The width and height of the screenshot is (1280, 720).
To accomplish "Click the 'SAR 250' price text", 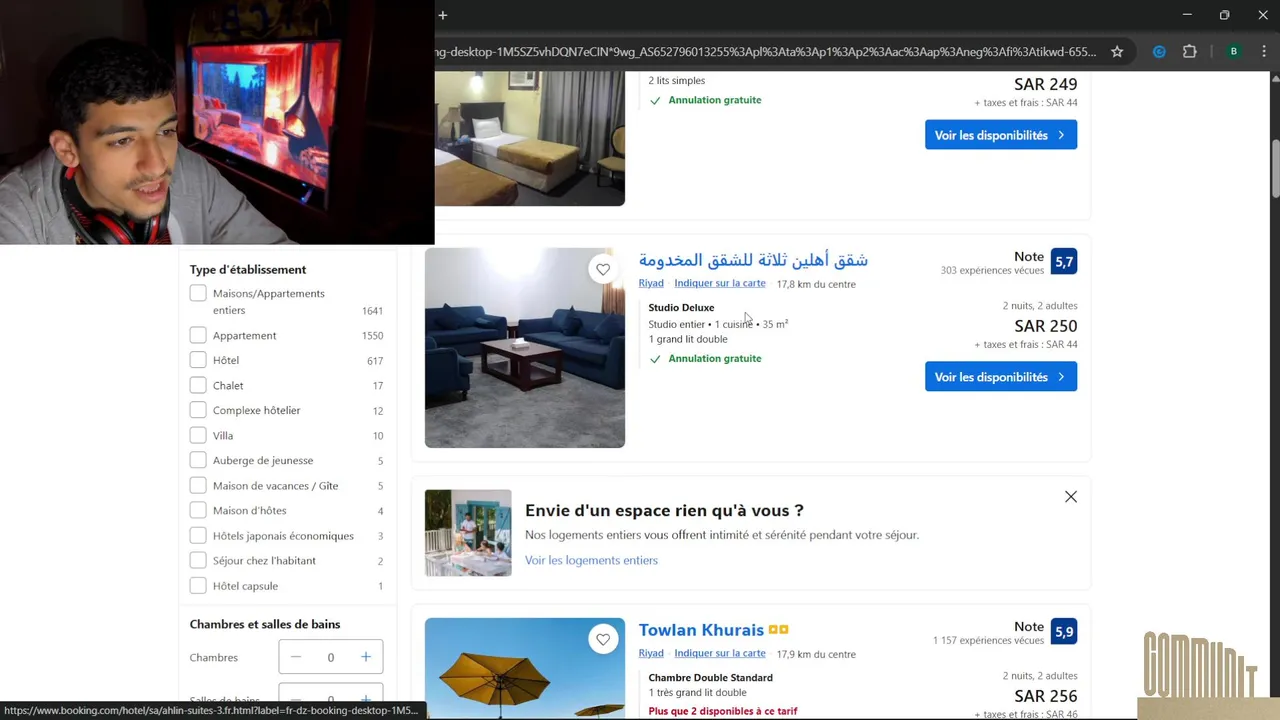I will pos(1046,326).
